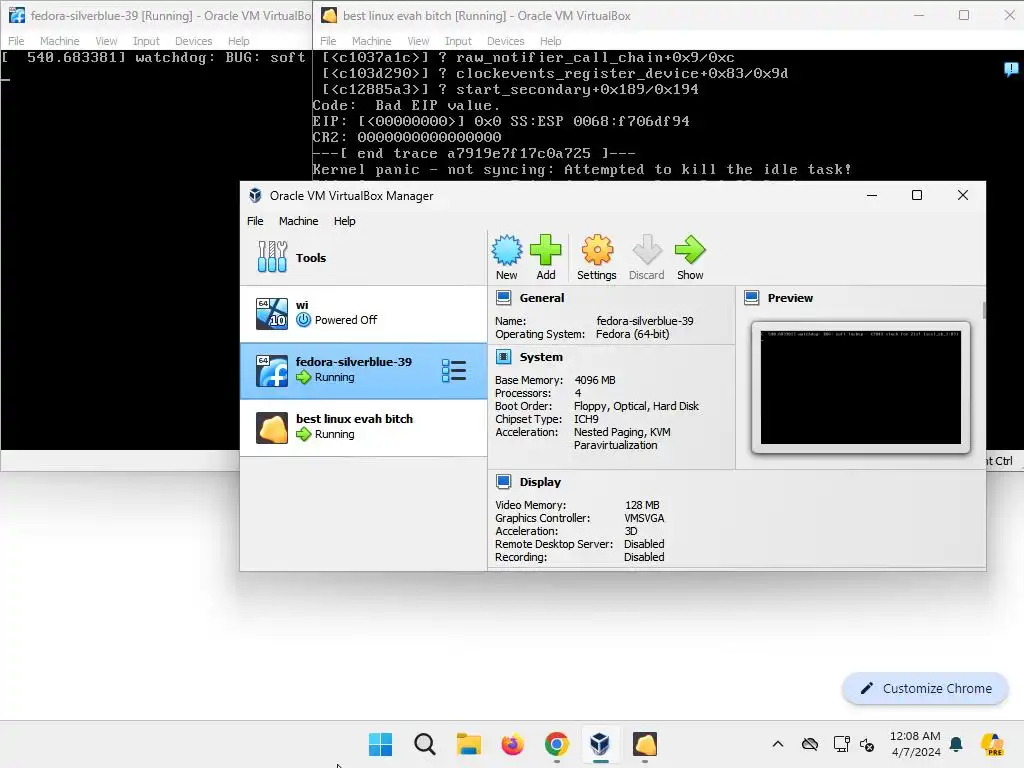Switch to the yellow VM taskbar icon

tap(645, 744)
